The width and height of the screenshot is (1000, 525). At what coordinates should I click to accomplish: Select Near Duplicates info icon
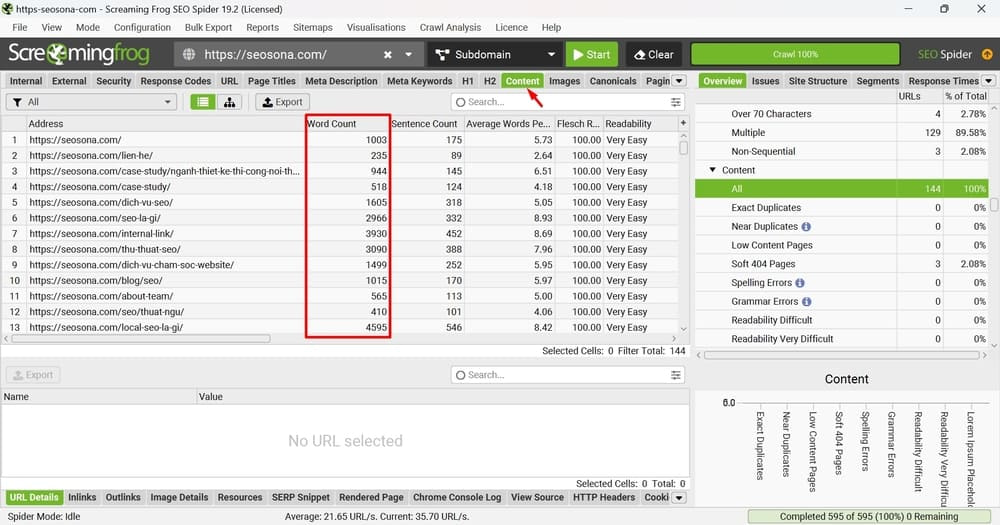[x=806, y=226]
